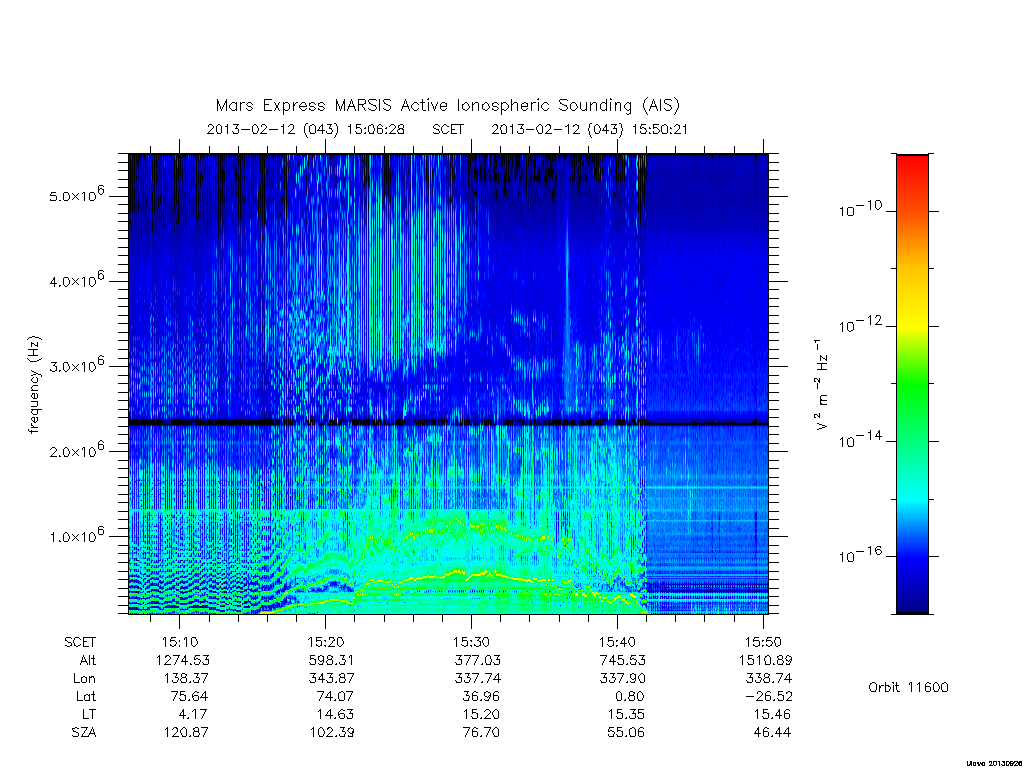The width and height of the screenshot is (1024, 768).
Task: Click the black horizontal band near 2.3 MHz
Action: tap(448, 423)
